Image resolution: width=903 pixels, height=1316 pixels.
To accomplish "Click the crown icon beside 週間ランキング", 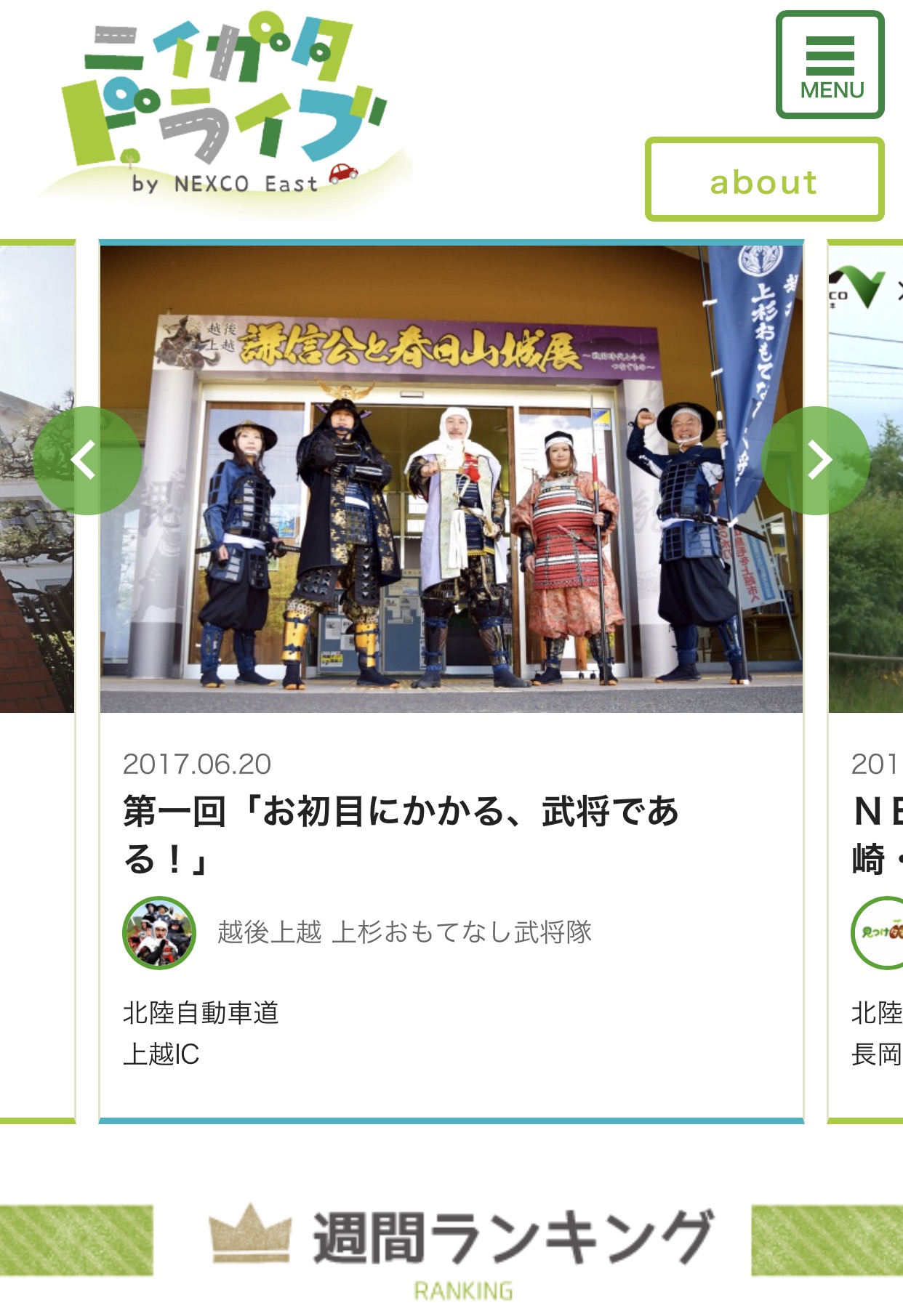I will click(250, 1234).
